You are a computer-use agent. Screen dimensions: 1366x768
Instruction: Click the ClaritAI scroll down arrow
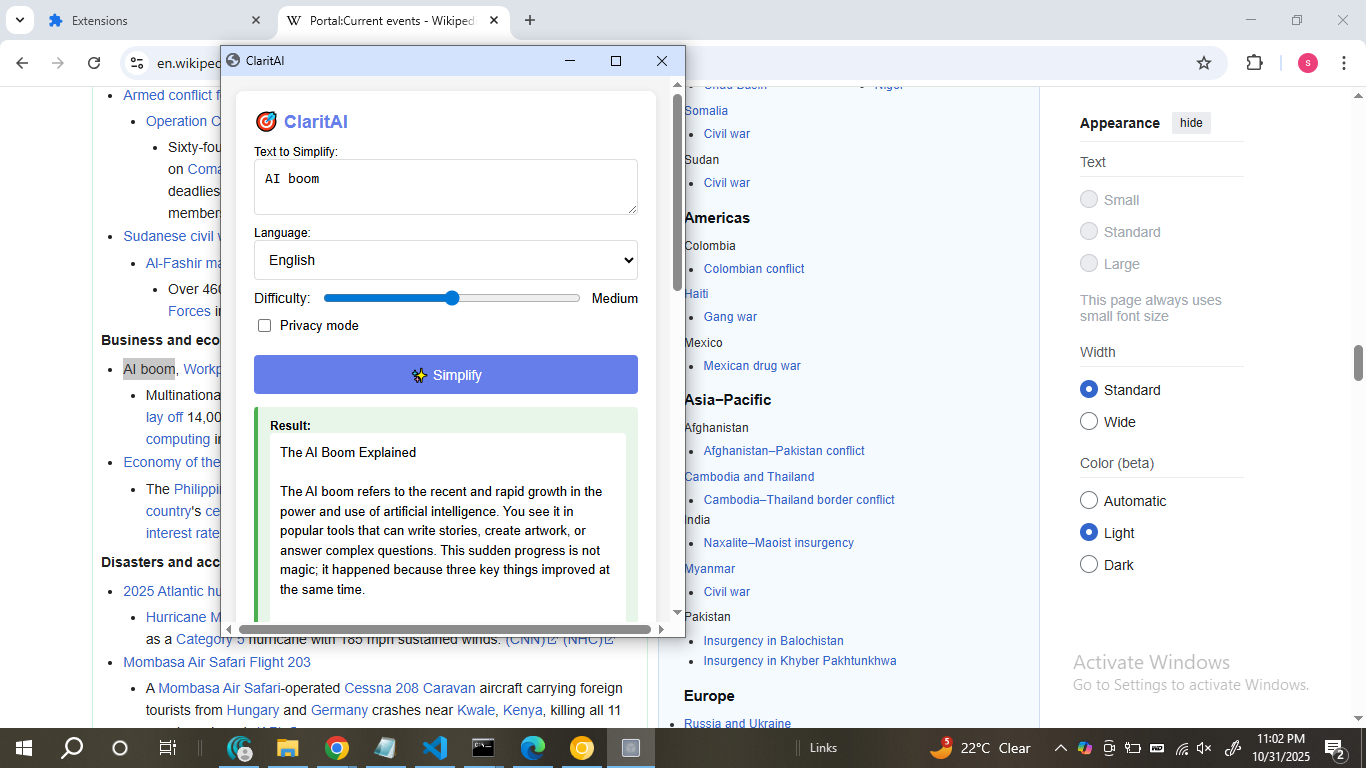click(677, 612)
